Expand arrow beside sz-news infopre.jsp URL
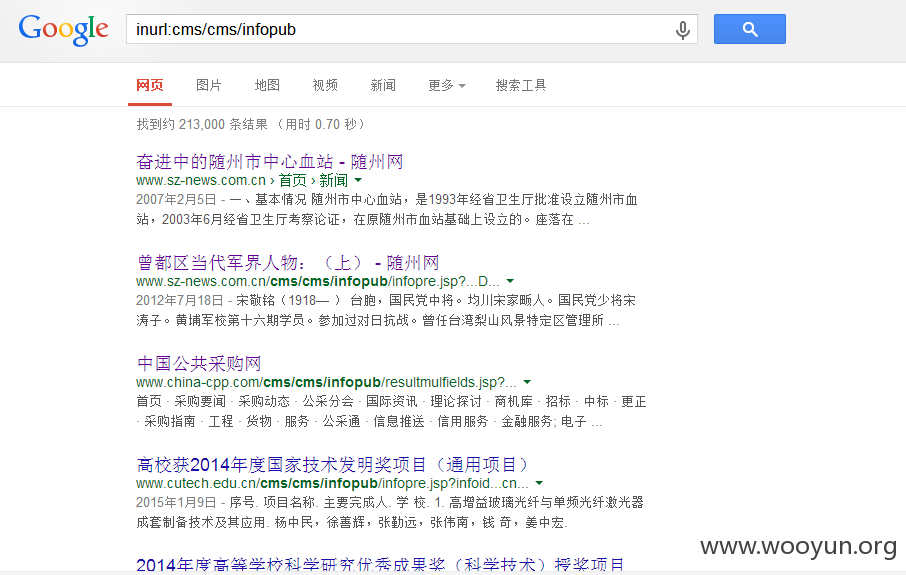 click(x=510, y=281)
